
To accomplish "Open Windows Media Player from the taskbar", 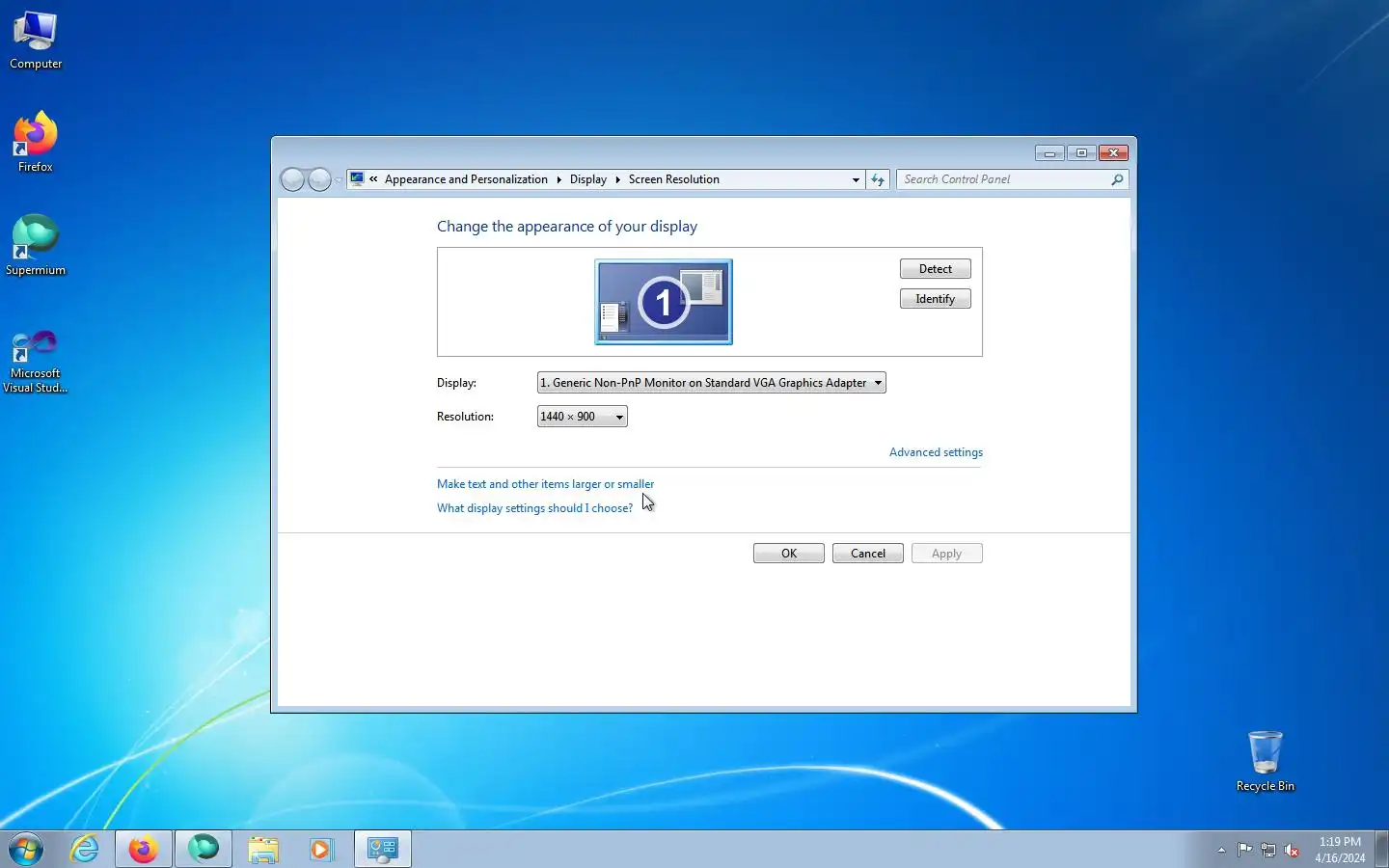I will click(x=321, y=850).
